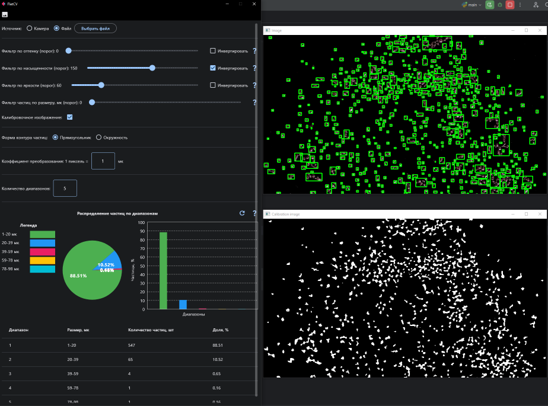Uncheck the calibration image checkbox
Screen dimensions: 548x406
[x=70, y=117]
